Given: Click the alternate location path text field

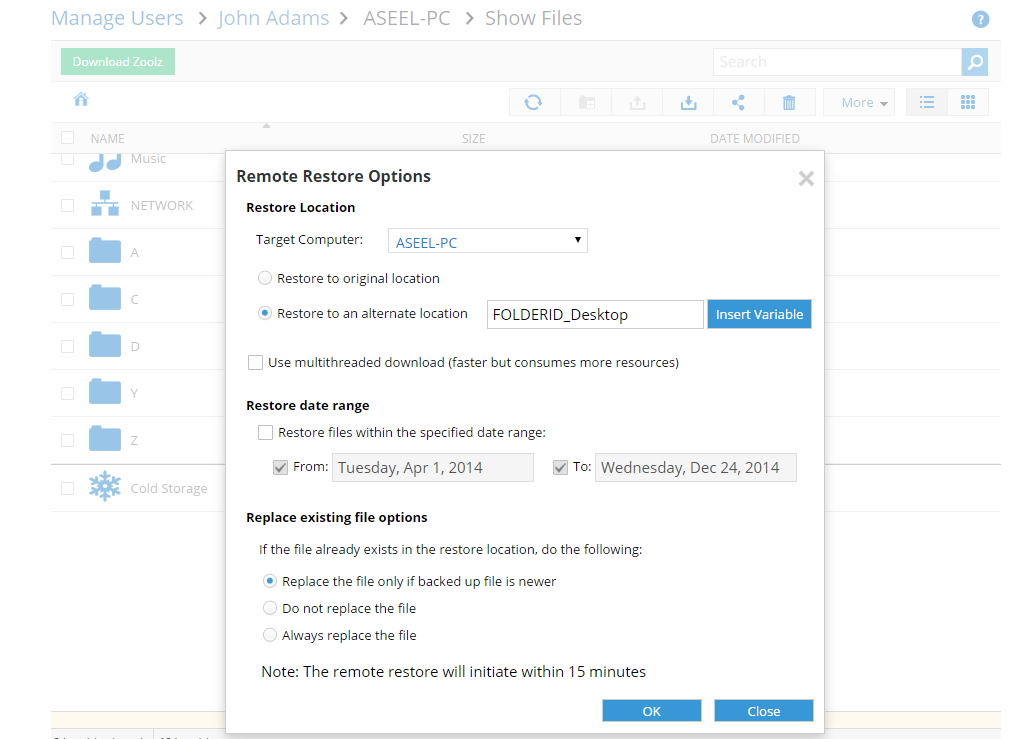Looking at the screenshot, I should (595, 314).
